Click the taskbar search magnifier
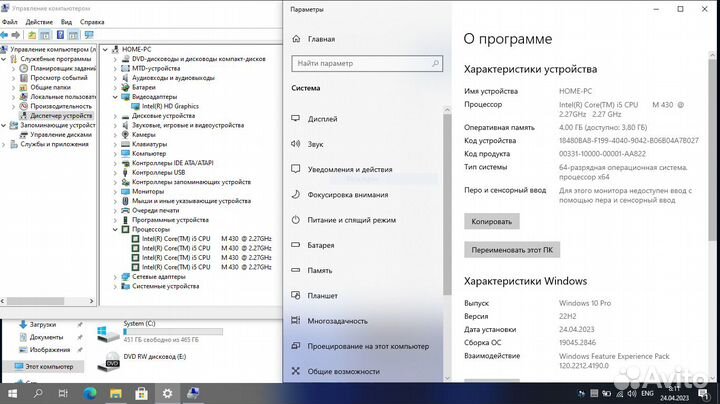The image size is (720, 404). [x=38, y=393]
